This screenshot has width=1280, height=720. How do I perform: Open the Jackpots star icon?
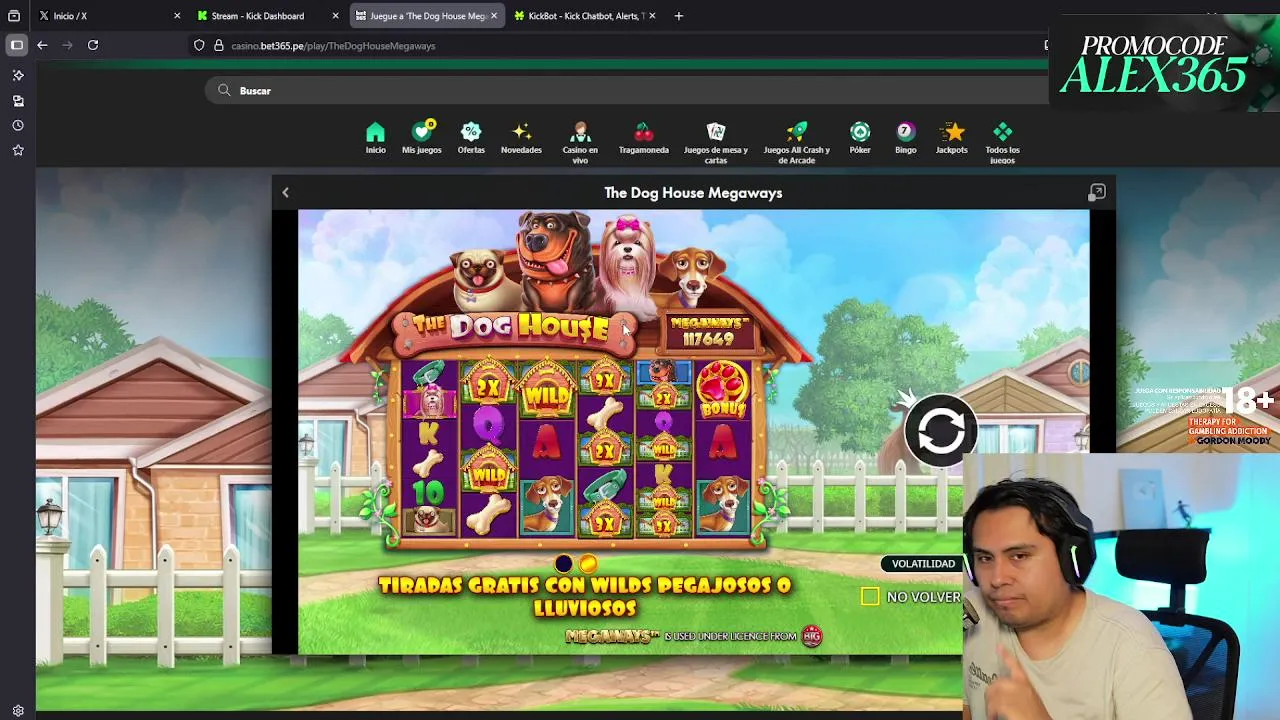point(952,138)
